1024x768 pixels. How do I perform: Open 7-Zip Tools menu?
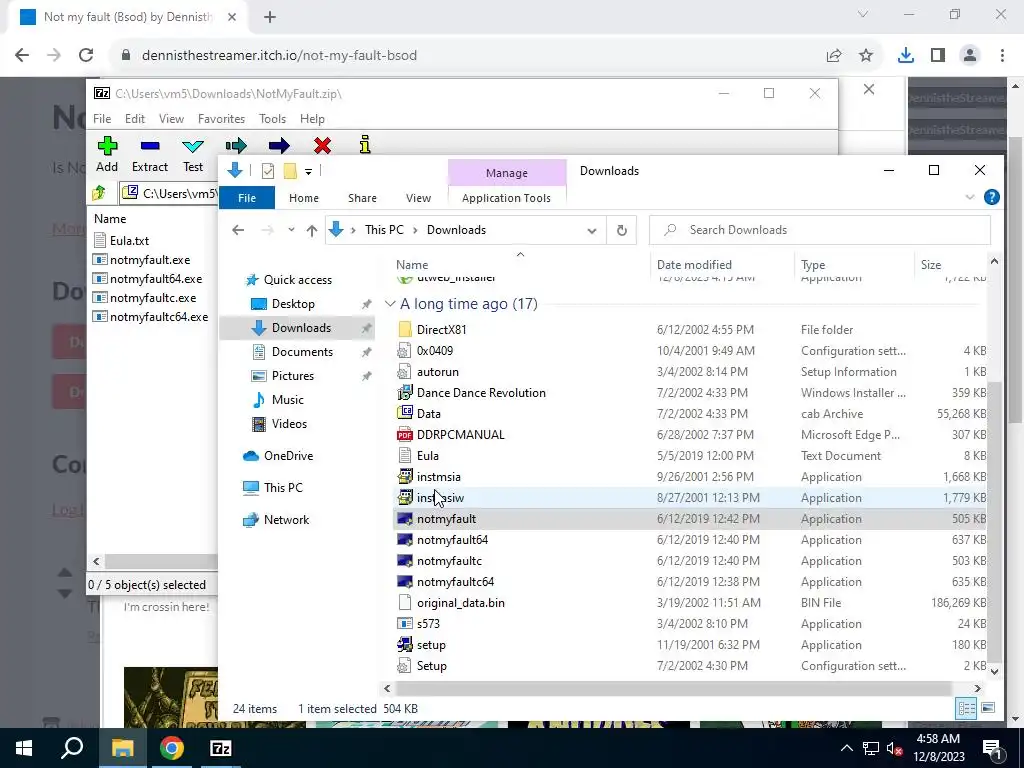(272, 119)
